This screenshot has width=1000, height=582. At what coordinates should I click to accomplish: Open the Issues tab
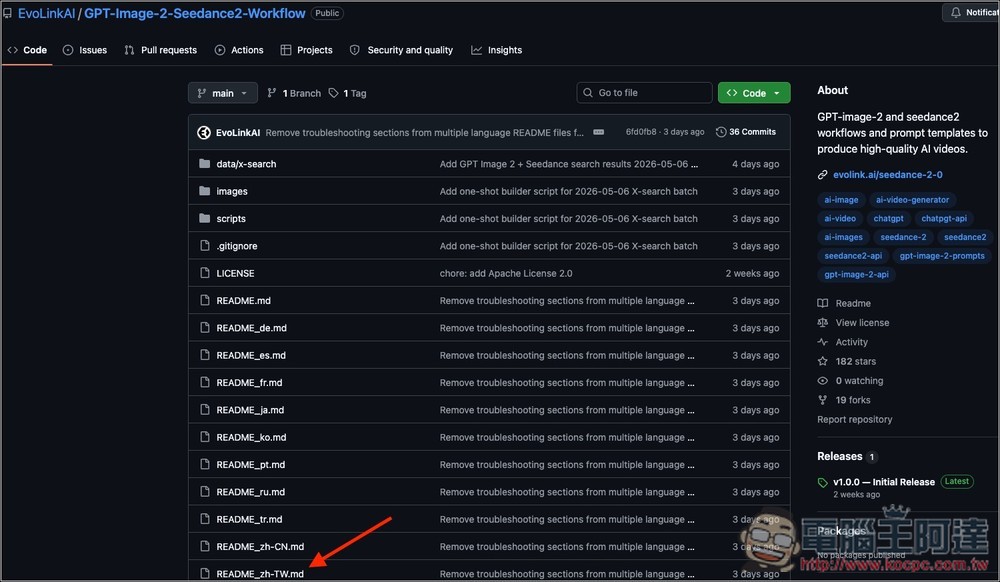pyautogui.click(x=85, y=50)
